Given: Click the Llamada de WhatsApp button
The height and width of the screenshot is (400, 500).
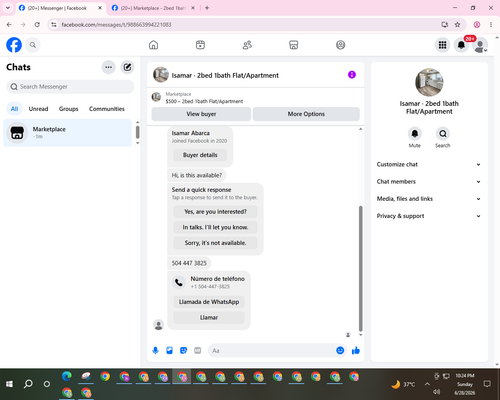Looking at the screenshot, I should coord(209,302).
